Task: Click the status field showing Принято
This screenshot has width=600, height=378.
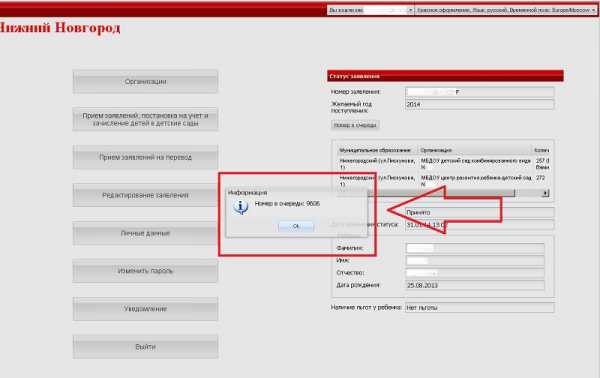Action: (x=479, y=212)
